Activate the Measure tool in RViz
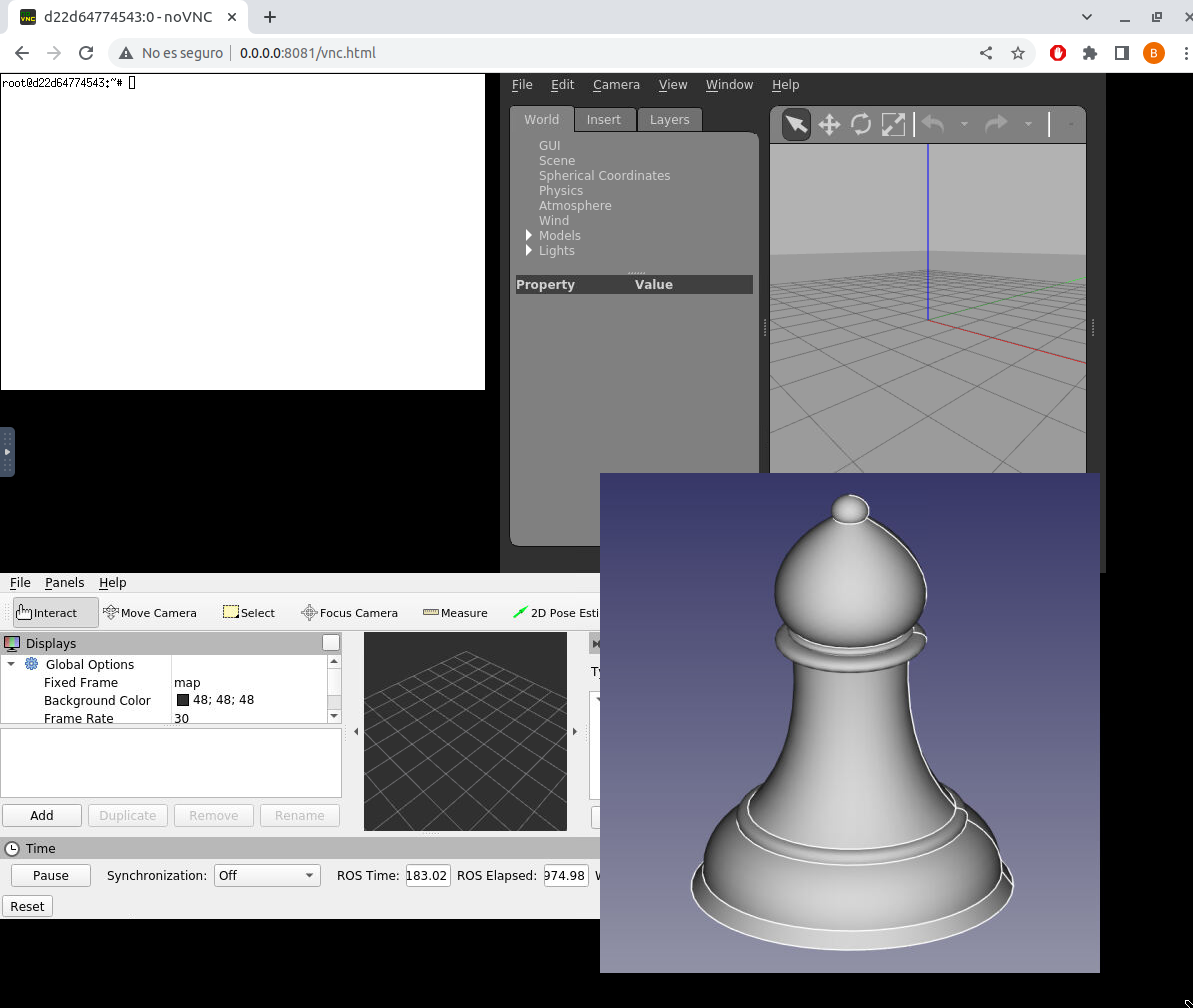Image resolution: width=1193 pixels, height=1008 pixels. coord(455,613)
